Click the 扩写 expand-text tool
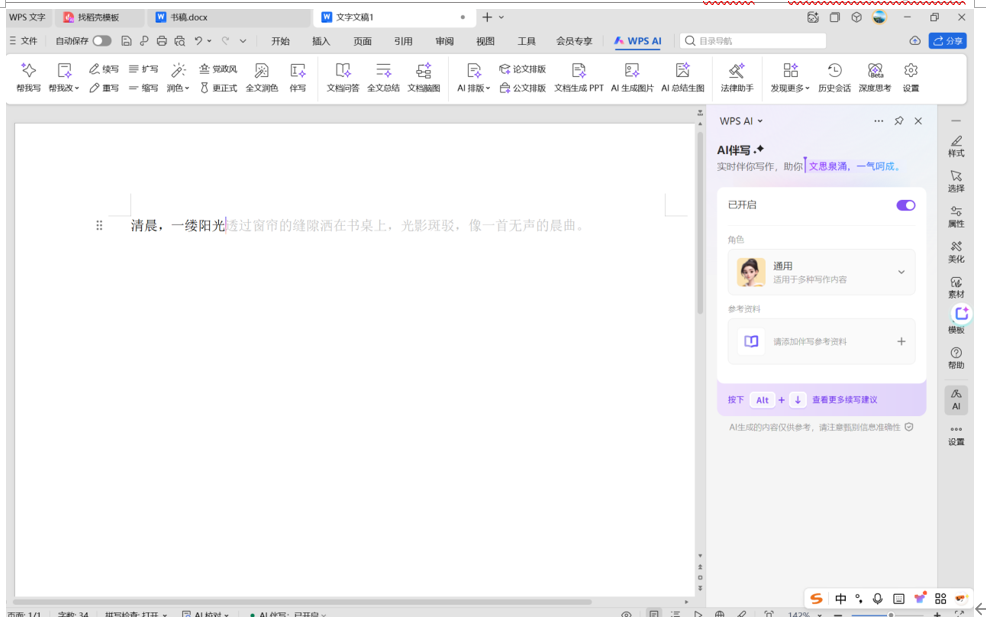Screen dimensions: 986x619 143,69
